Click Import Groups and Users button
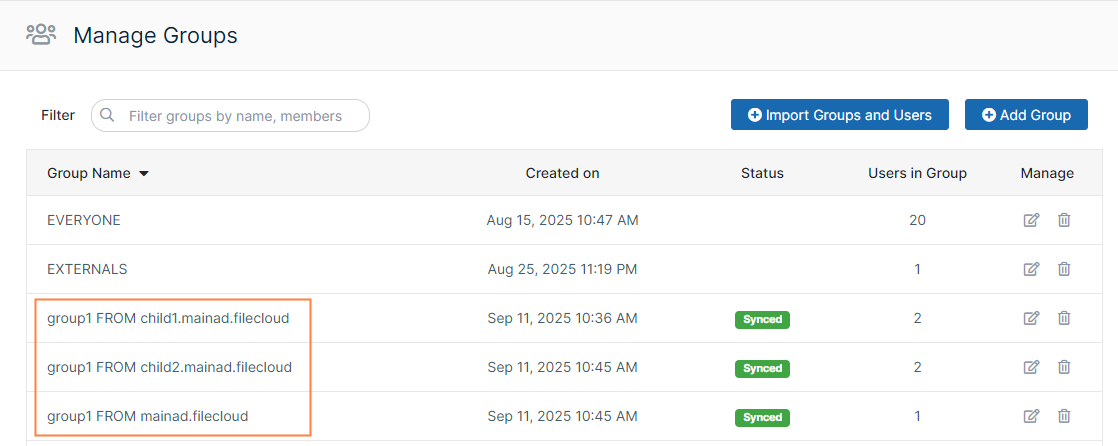Viewport: 1118px width, 446px height. tap(840, 115)
